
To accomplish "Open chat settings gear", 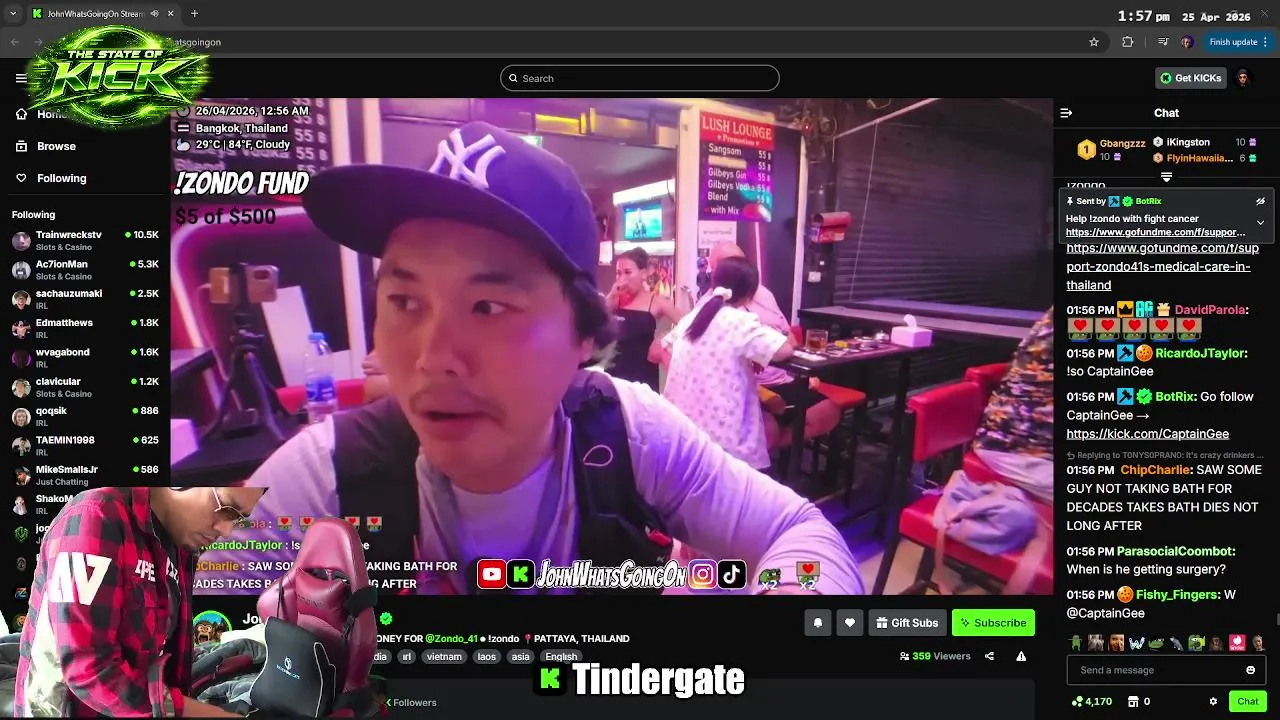I will (x=1213, y=701).
